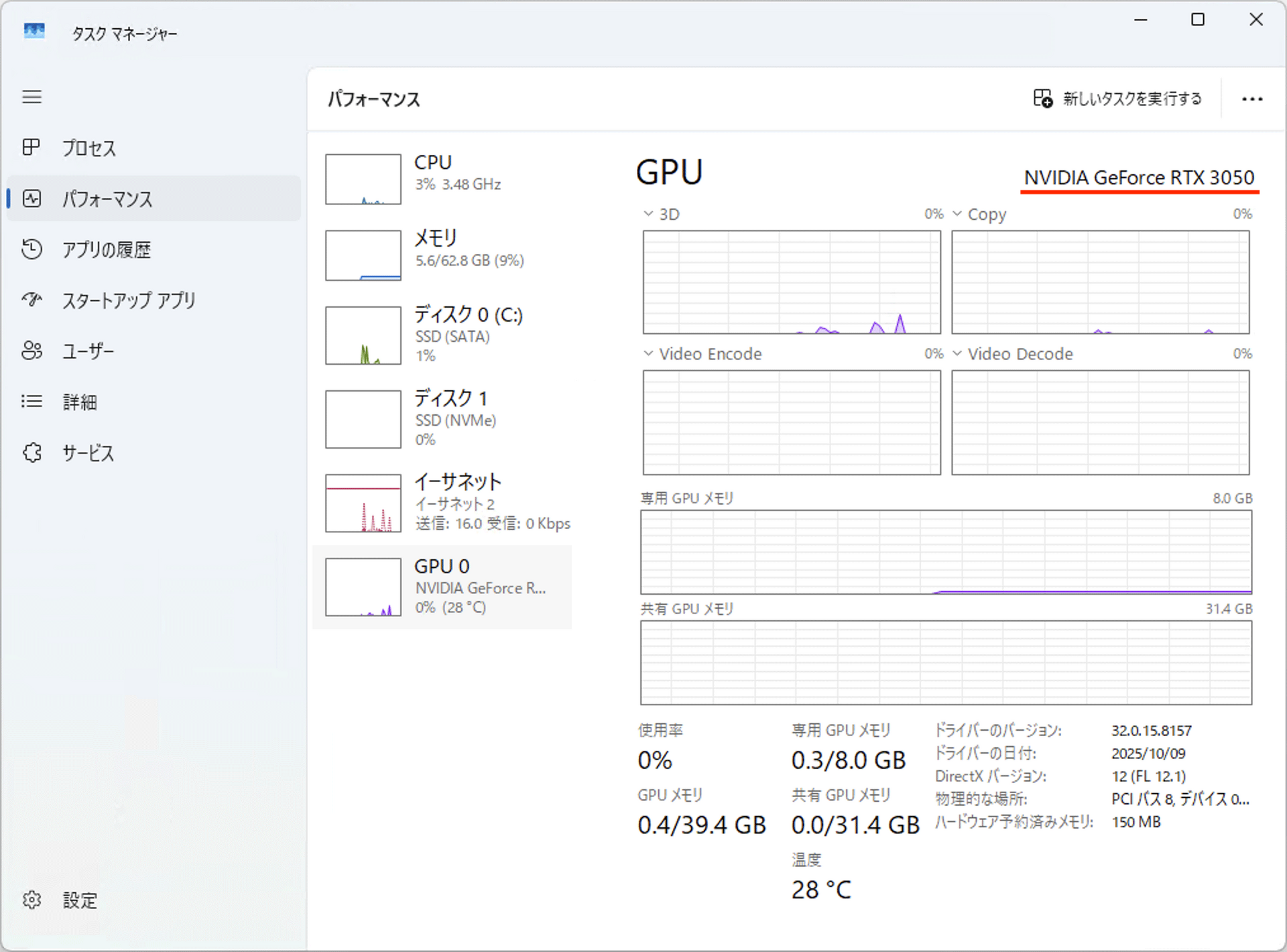
Task: Open the プロセス (Processes) page icon
Action: point(32,147)
